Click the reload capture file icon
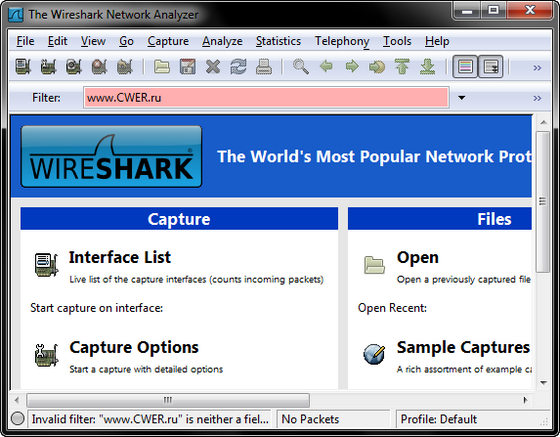Viewport: 560px width, 437px height. click(238, 67)
